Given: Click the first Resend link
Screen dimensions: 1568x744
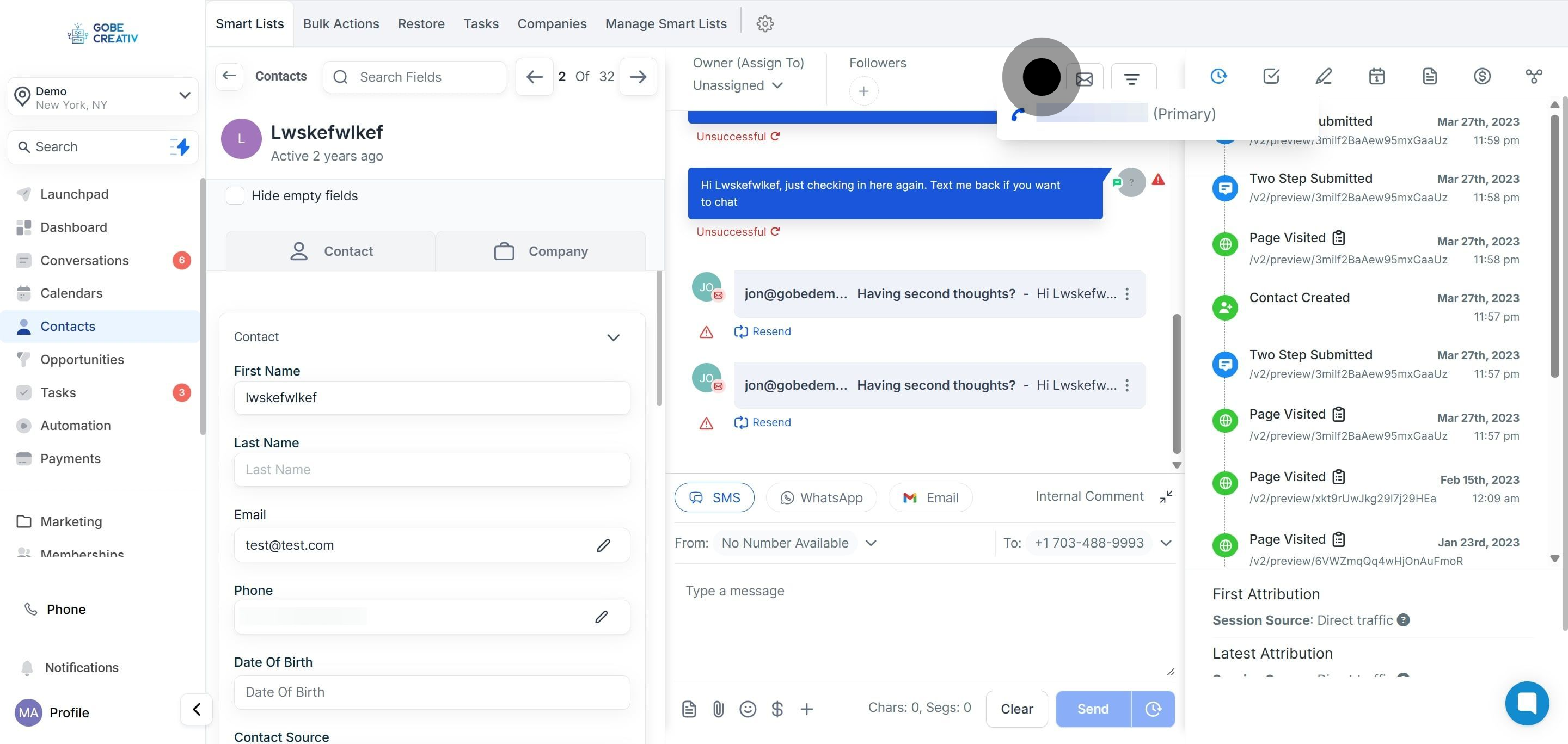Looking at the screenshot, I should (x=763, y=331).
